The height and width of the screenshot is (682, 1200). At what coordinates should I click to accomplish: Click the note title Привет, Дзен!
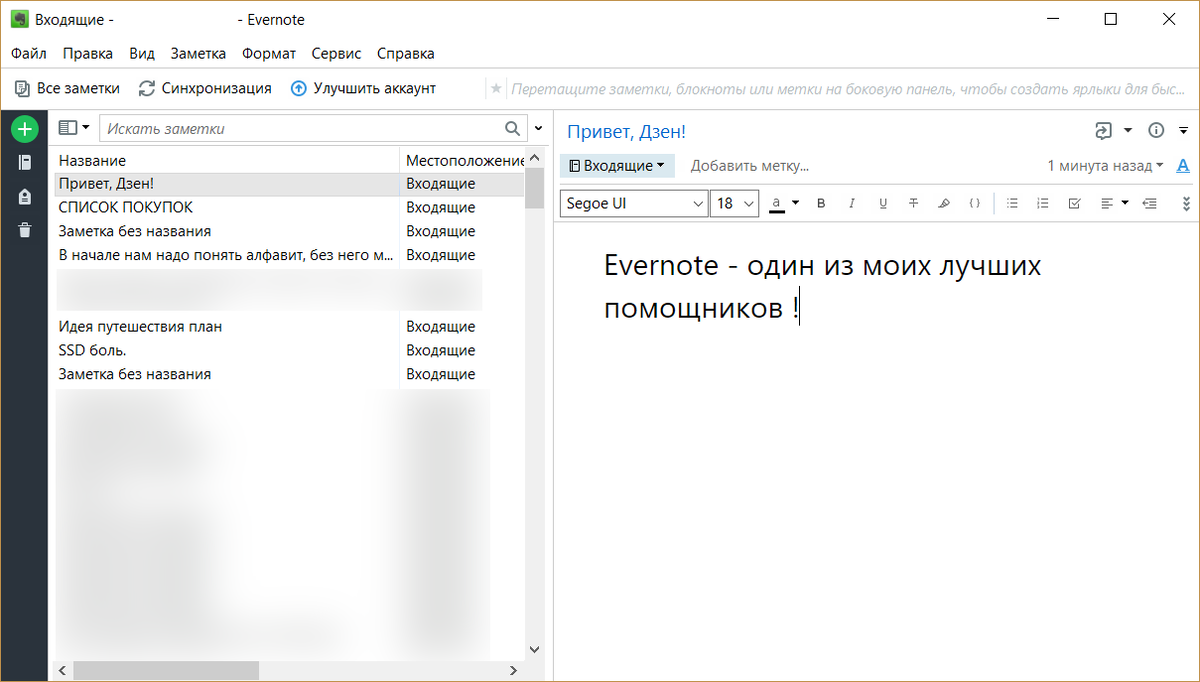click(627, 131)
